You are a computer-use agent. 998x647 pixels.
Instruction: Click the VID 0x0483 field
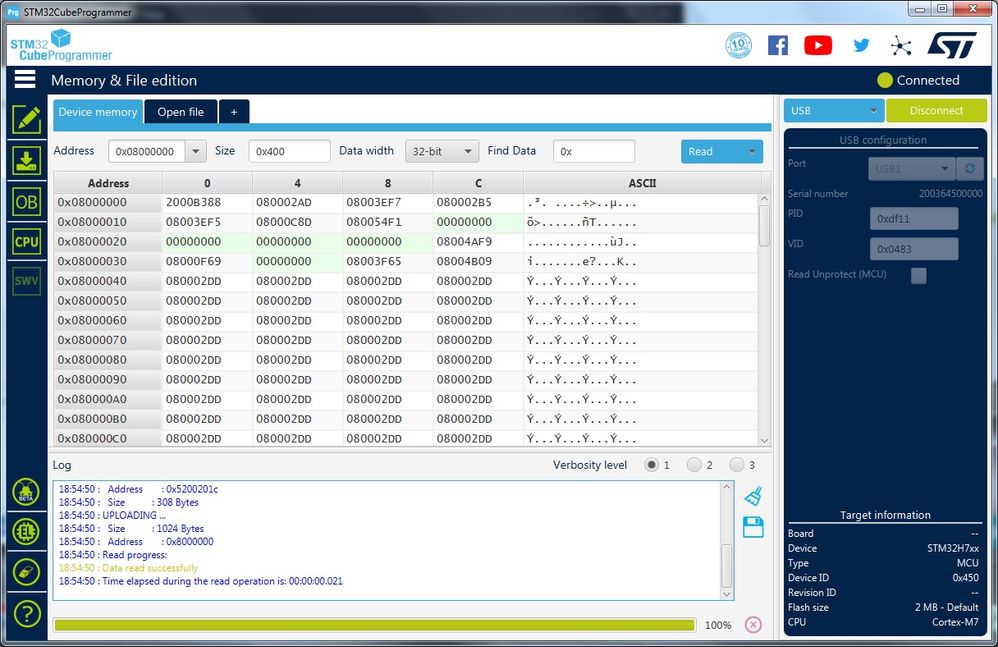point(914,249)
